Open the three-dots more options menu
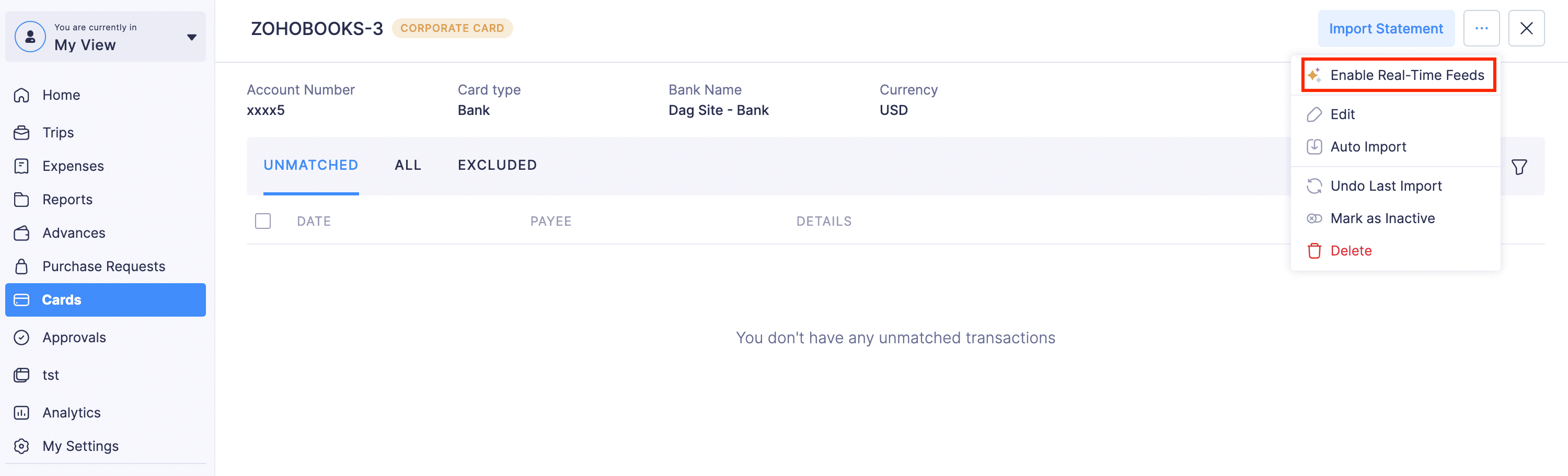The height and width of the screenshot is (476, 1568). (x=1481, y=29)
